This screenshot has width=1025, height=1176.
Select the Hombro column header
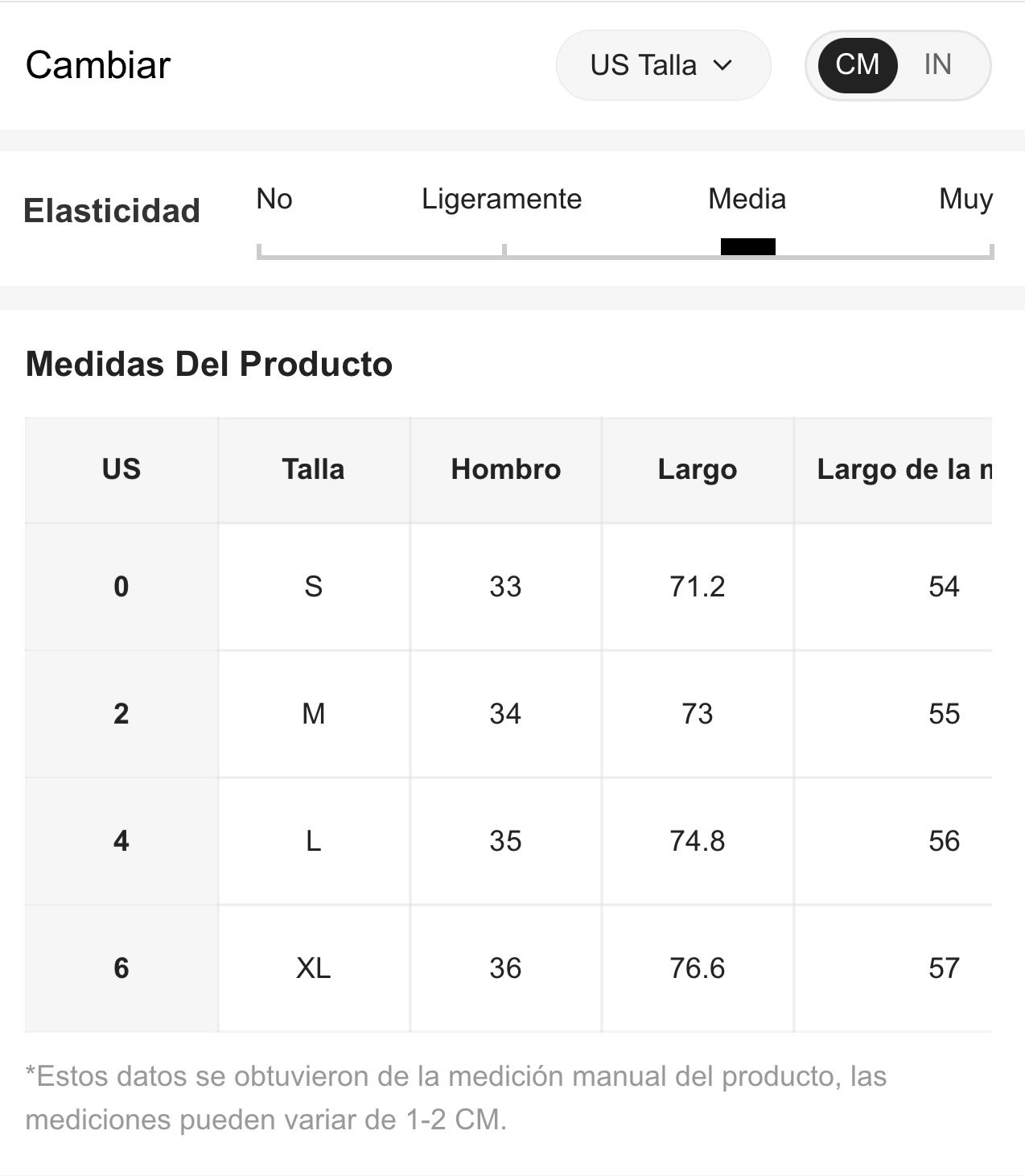(x=505, y=469)
